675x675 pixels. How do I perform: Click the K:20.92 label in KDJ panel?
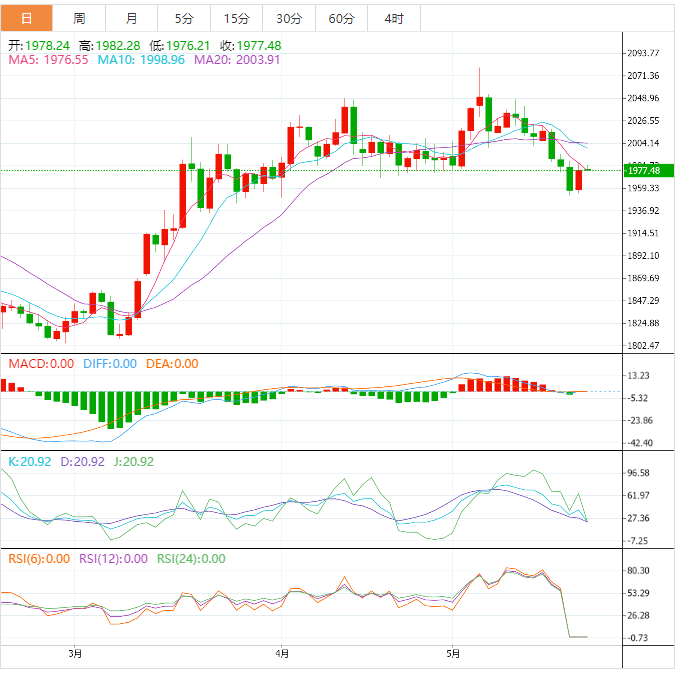coord(28,462)
